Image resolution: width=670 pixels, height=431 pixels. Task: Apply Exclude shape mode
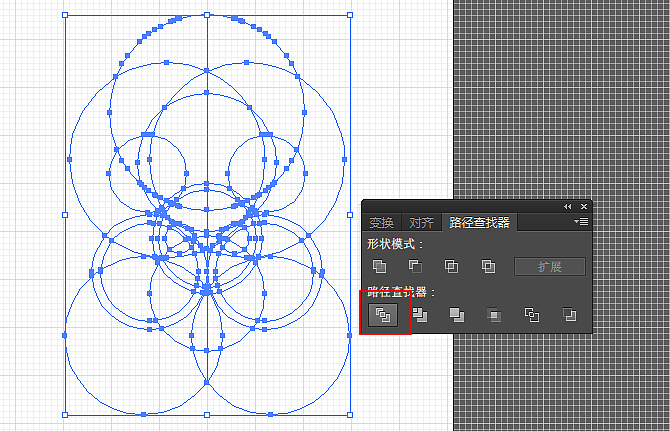tap(488, 267)
